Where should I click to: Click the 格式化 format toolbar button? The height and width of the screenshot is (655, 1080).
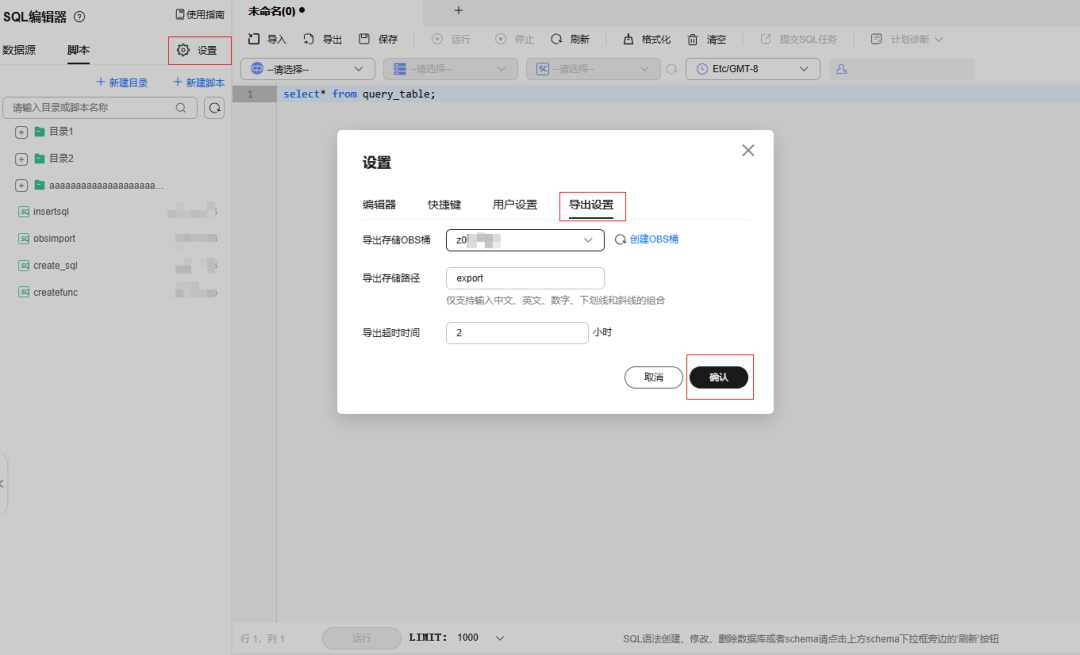(x=647, y=39)
